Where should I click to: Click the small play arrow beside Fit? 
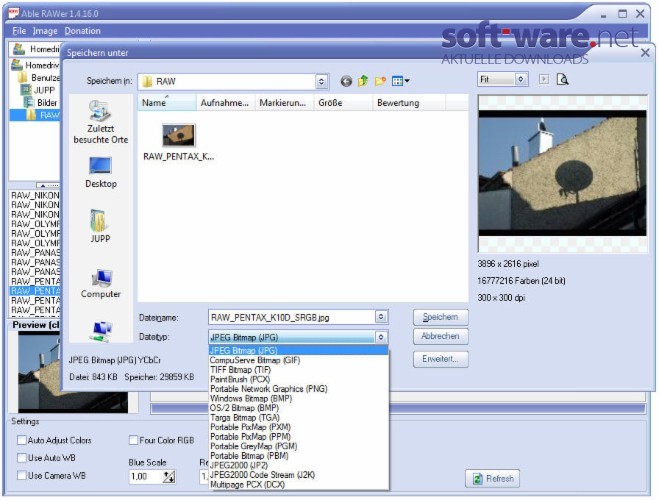543,79
